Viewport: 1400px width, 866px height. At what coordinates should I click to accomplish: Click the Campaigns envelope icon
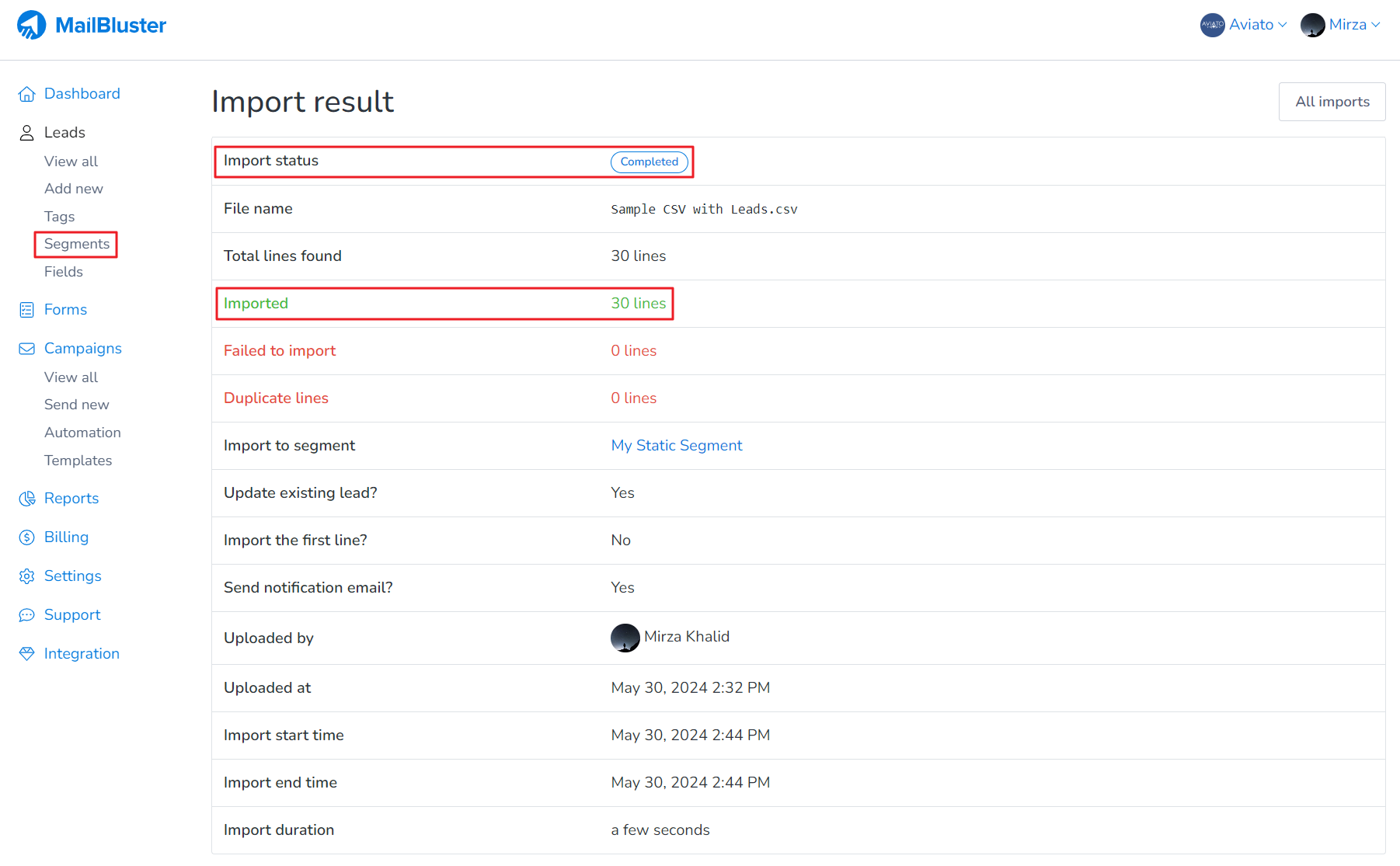[27, 349]
